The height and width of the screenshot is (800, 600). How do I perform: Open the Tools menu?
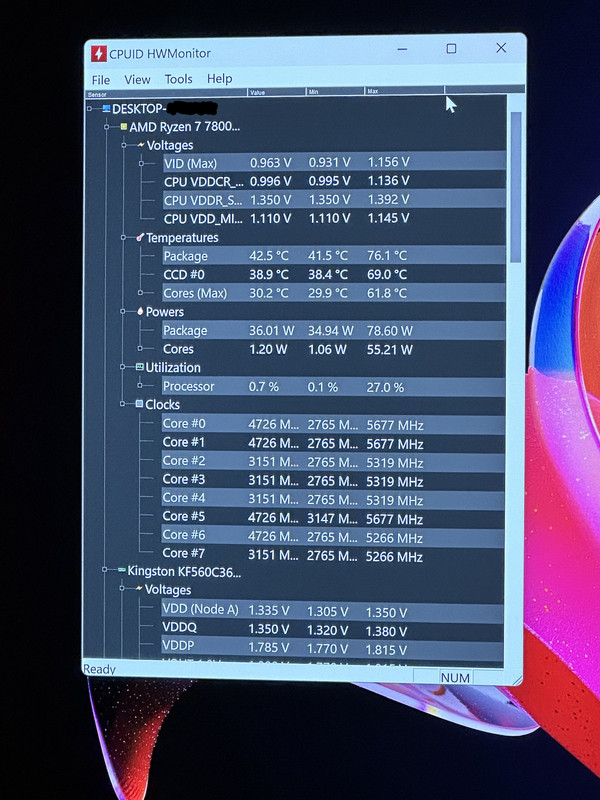click(178, 79)
